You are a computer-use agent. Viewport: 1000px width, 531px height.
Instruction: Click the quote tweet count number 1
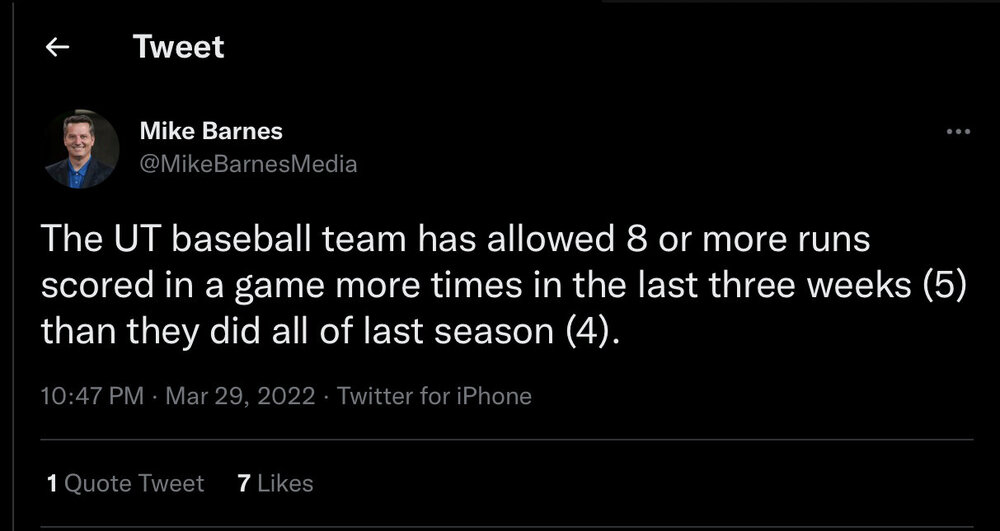point(52,484)
